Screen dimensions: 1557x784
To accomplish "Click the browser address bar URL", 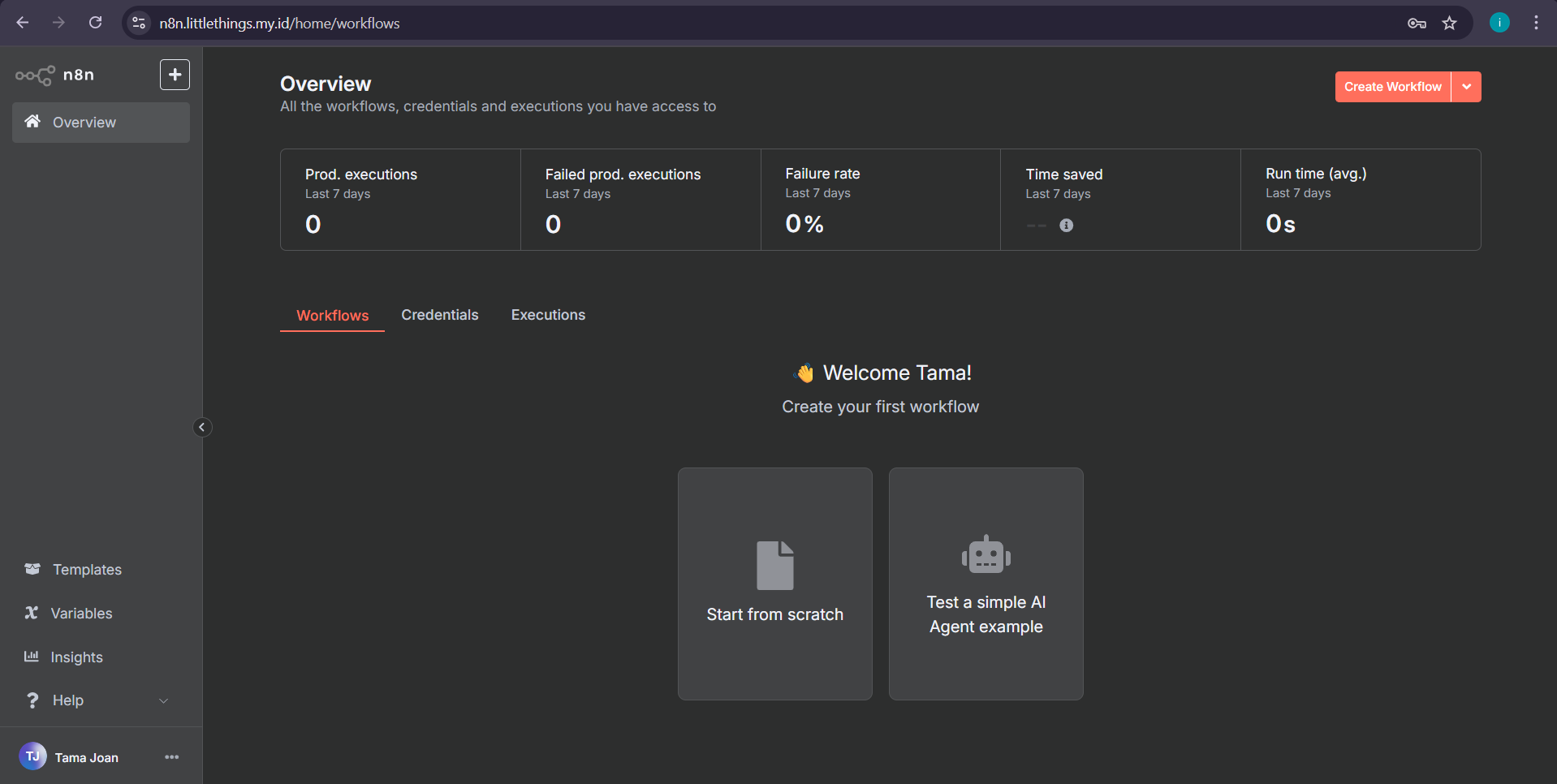I will coord(279,24).
